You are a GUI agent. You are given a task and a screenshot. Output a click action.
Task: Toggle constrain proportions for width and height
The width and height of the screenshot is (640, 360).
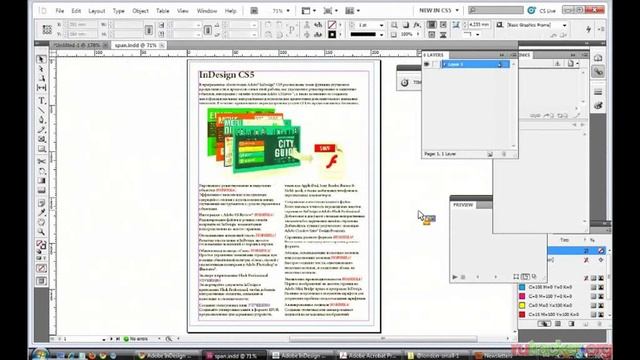point(149,29)
